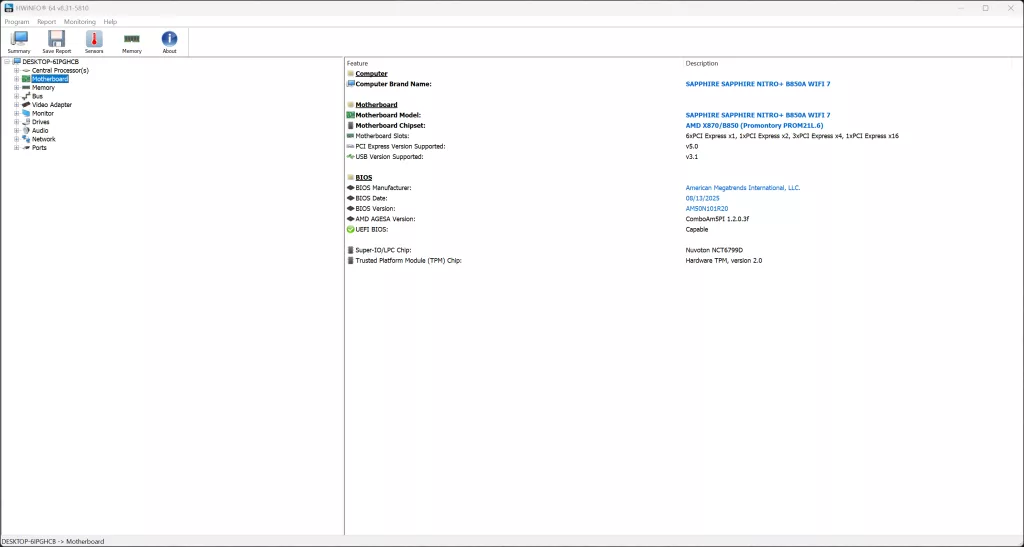Click icon beside Trusted Platform Module row
This screenshot has width=1024, height=547.
(351, 260)
